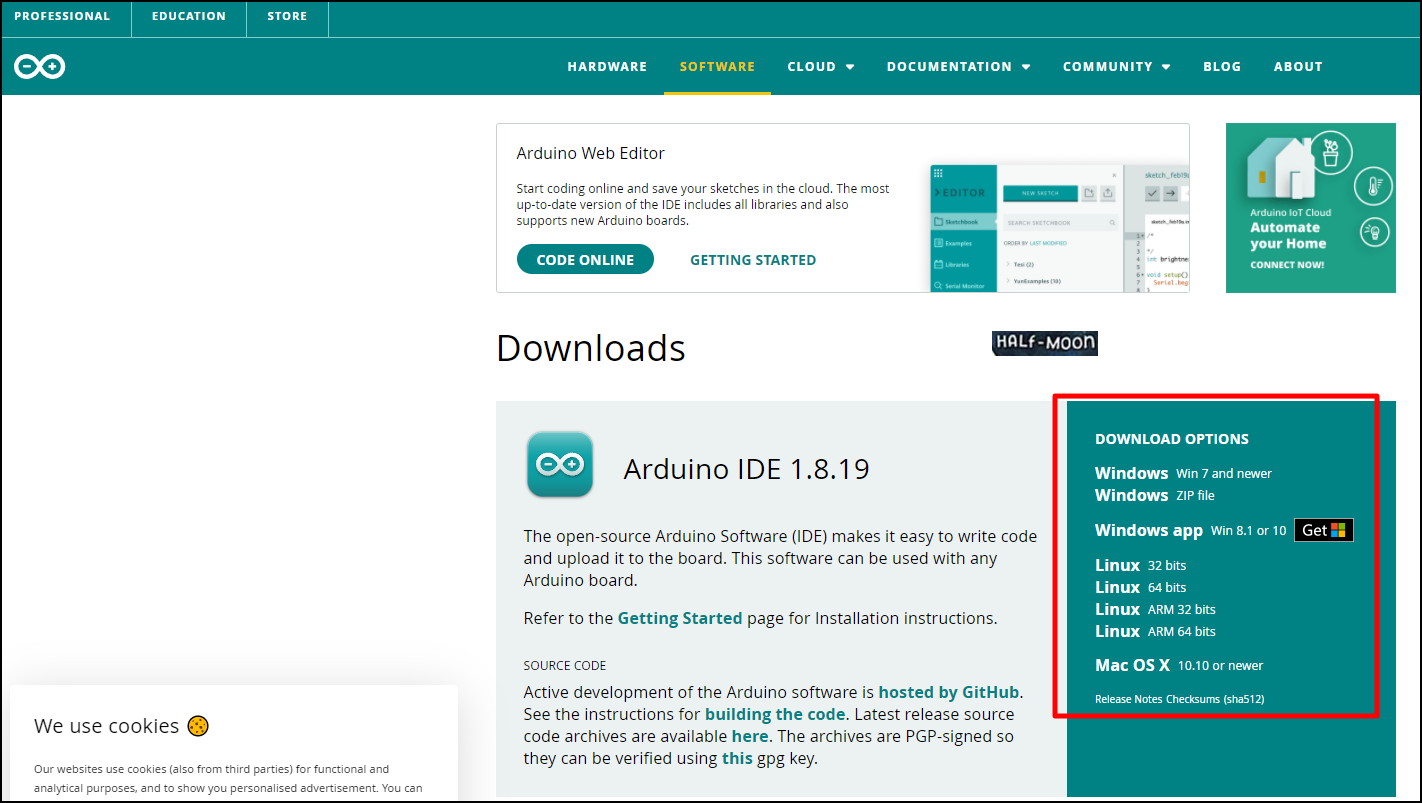The height and width of the screenshot is (803, 1422).
Task: Open the Education top tab
Action: tap(189, 16)
